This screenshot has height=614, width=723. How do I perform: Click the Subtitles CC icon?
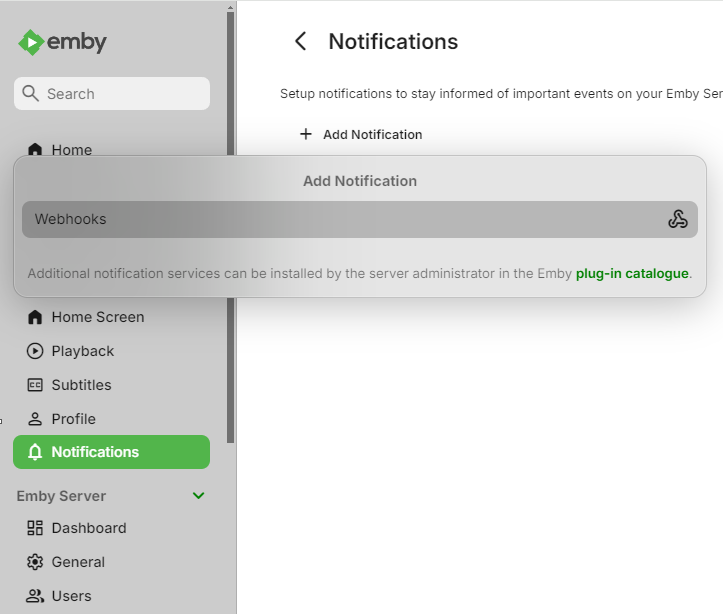point(35,385)
